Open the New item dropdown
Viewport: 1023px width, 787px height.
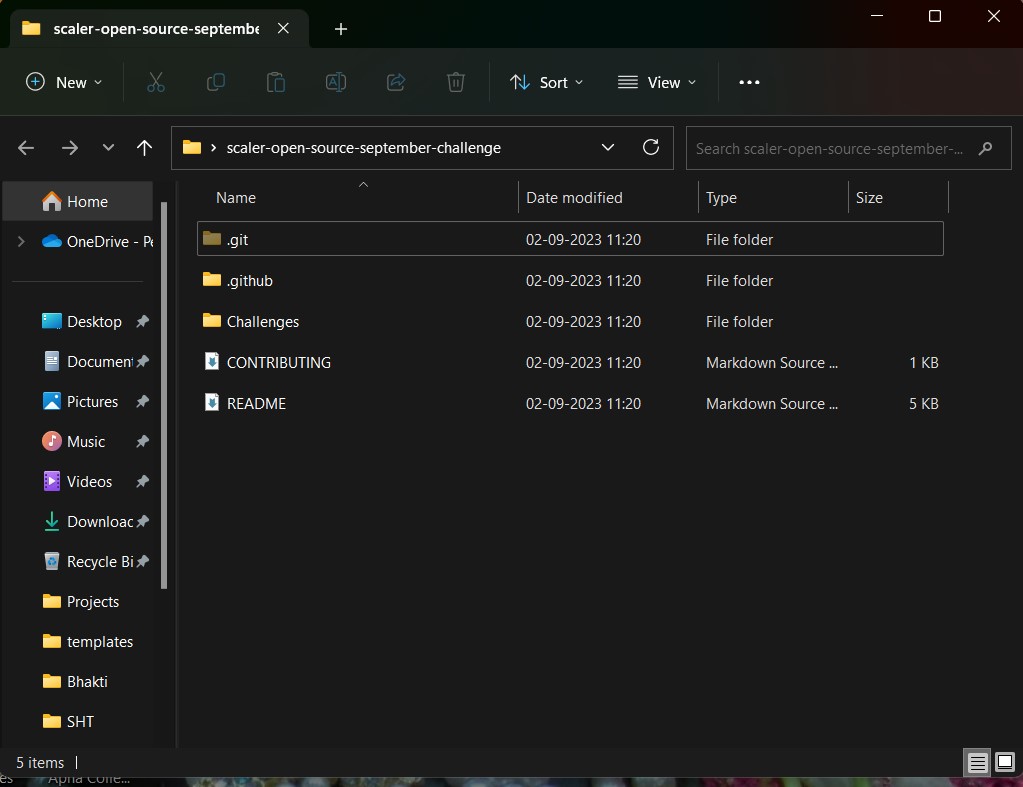coord(64,83)
